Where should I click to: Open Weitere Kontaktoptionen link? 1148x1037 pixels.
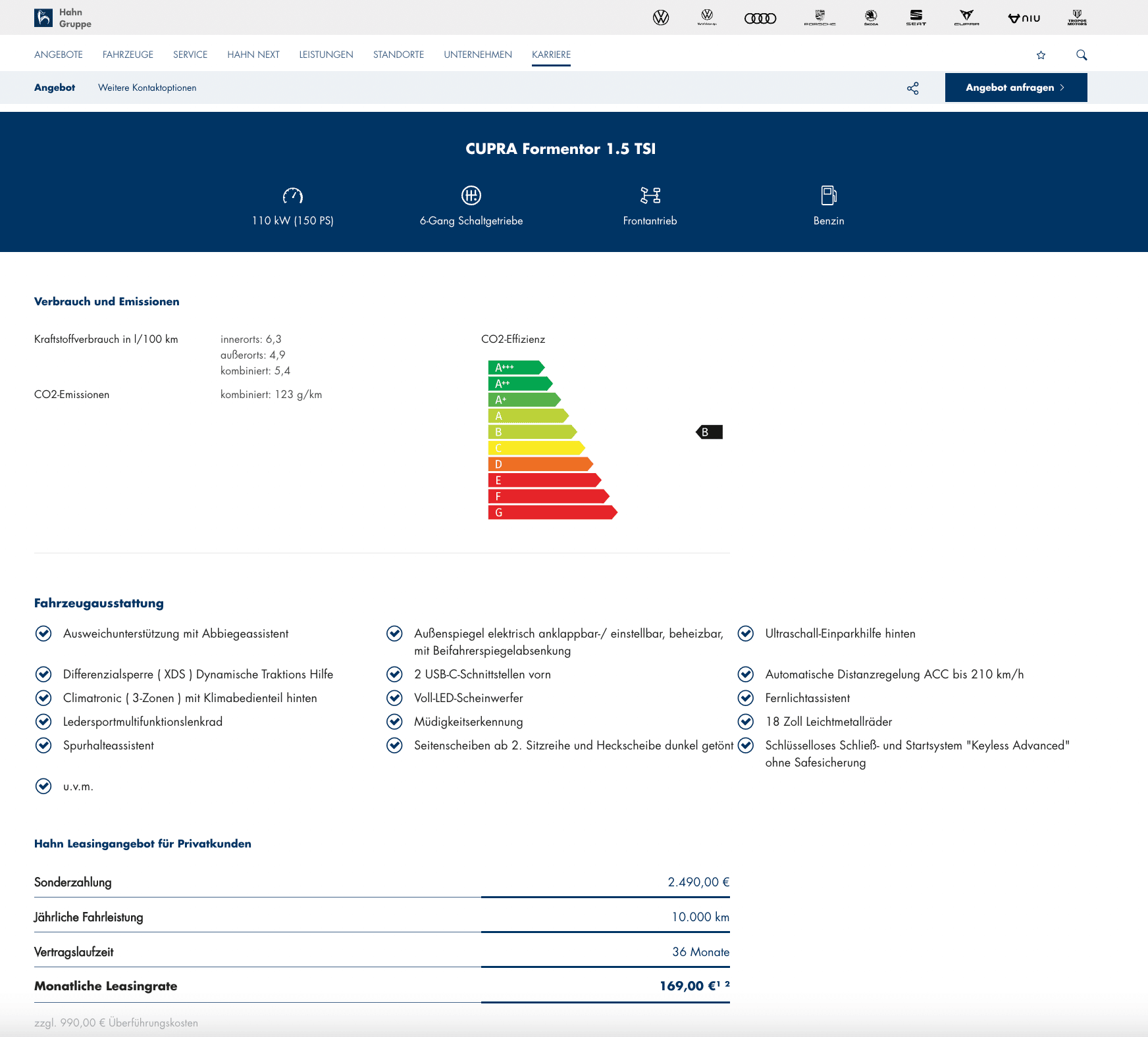[x=147, y=88]
